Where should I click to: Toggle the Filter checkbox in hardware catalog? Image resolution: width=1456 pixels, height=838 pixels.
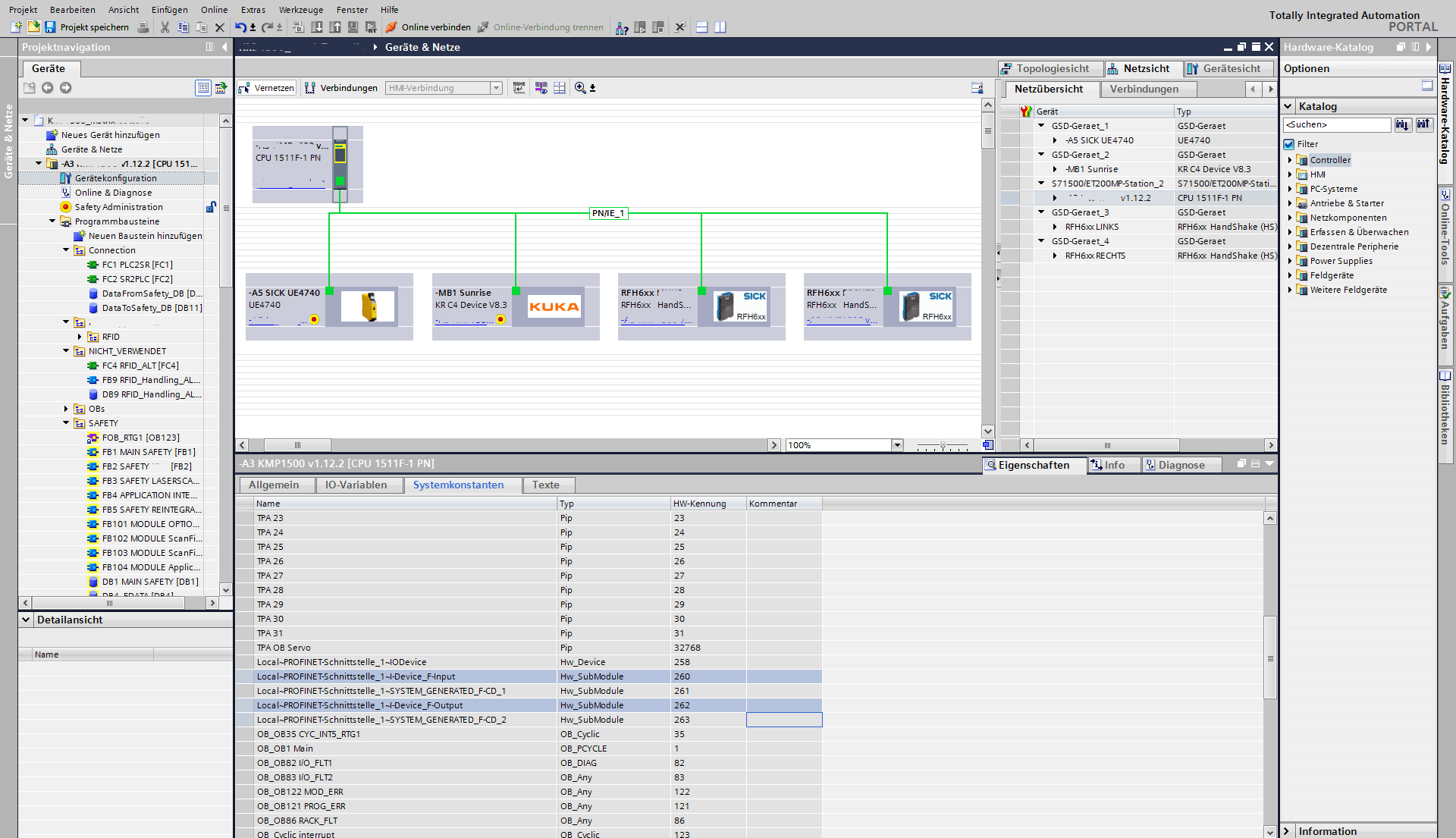click(1289, 144)
